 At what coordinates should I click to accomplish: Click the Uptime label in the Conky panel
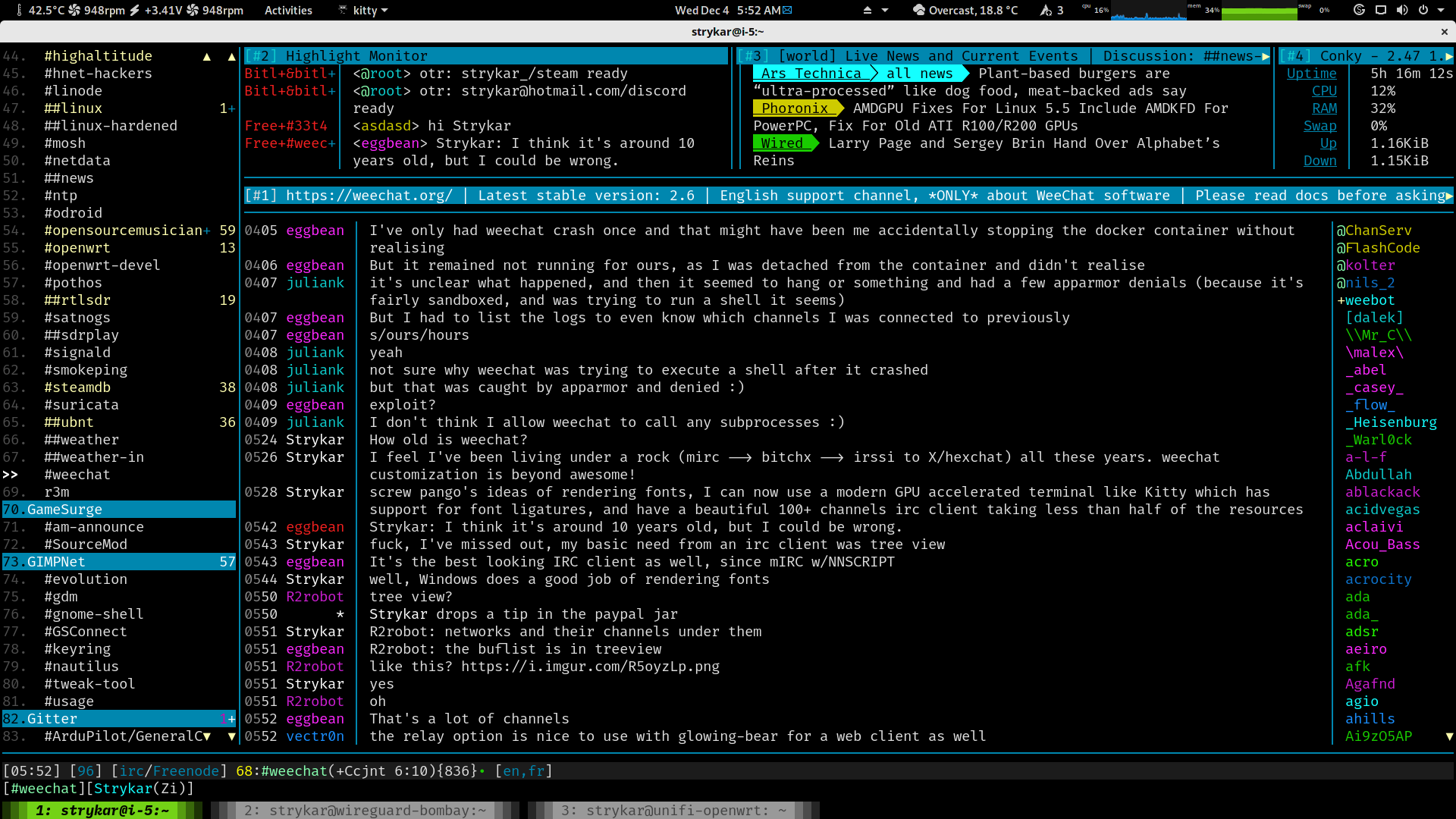point(1312,73)
